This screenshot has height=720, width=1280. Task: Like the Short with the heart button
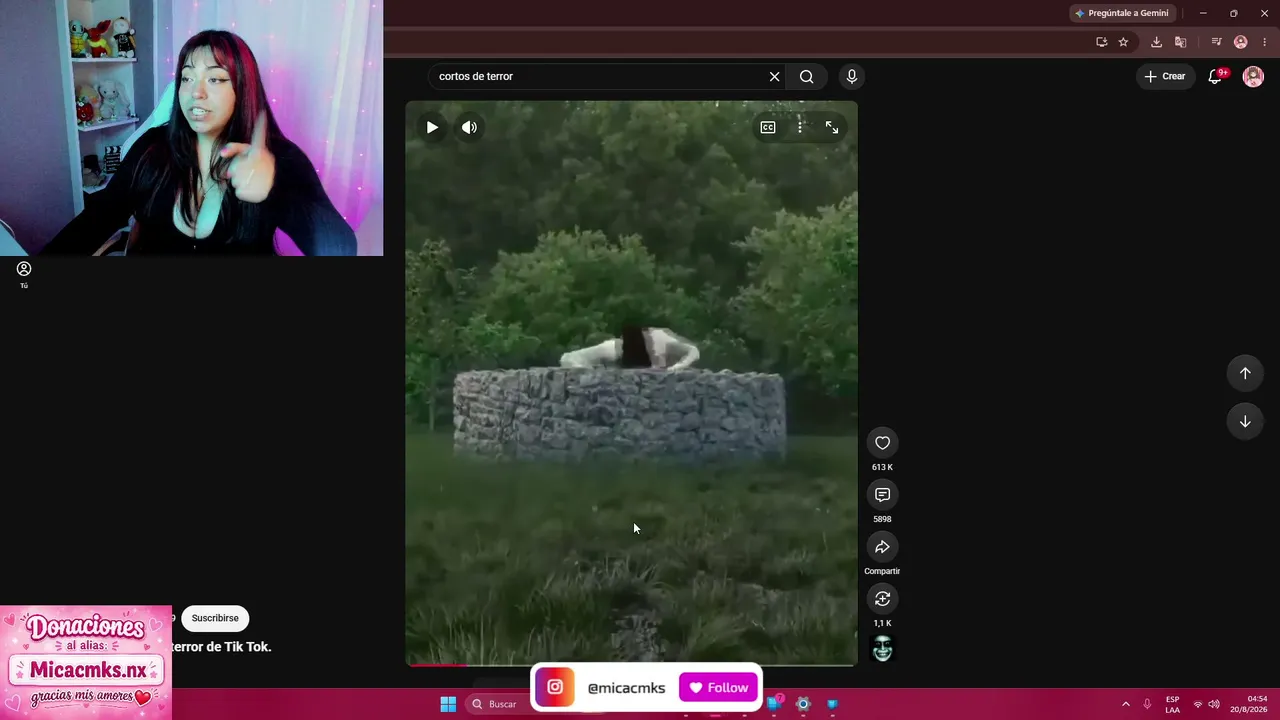point(882,443)
